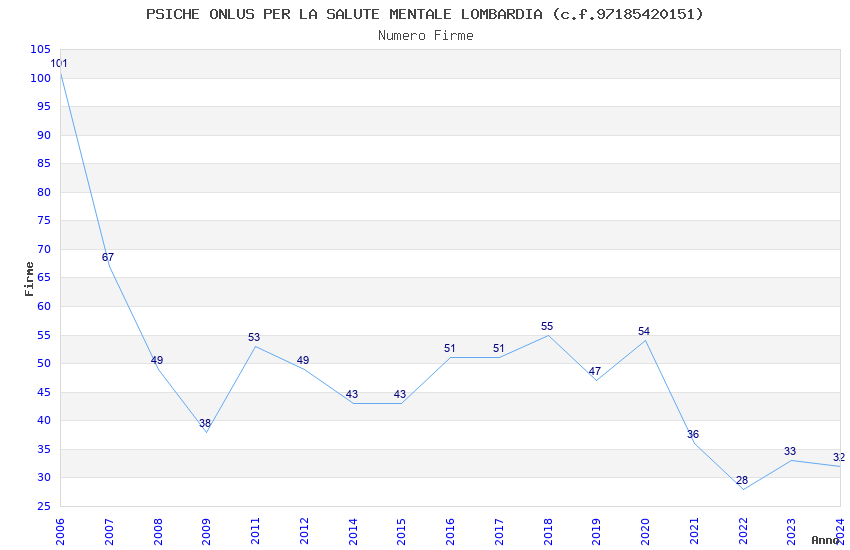Select data label 101 for year 2006
The height and width of the screenshot is (550, 850).
tap(59, 63)
